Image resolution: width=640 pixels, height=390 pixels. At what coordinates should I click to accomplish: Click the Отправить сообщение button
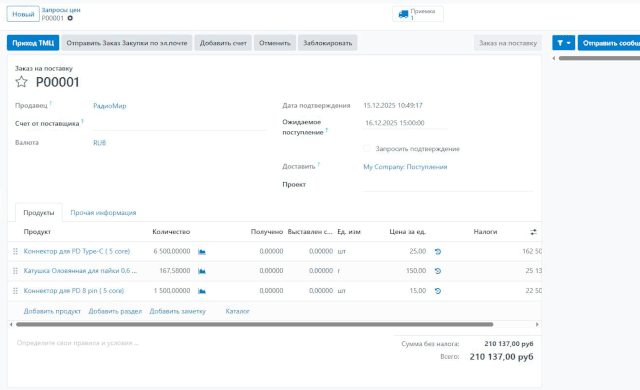point(609,43)
